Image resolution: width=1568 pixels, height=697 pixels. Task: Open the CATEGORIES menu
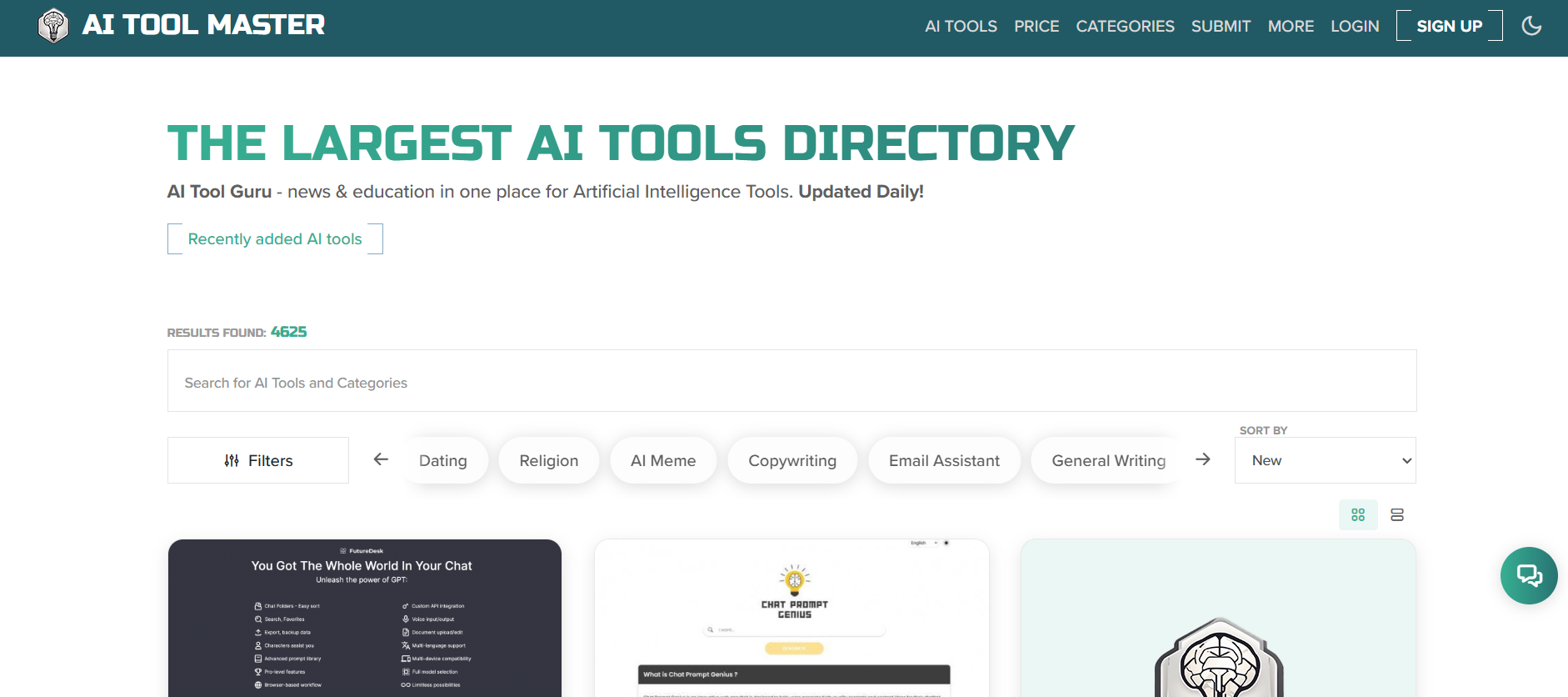point(1125,26)
